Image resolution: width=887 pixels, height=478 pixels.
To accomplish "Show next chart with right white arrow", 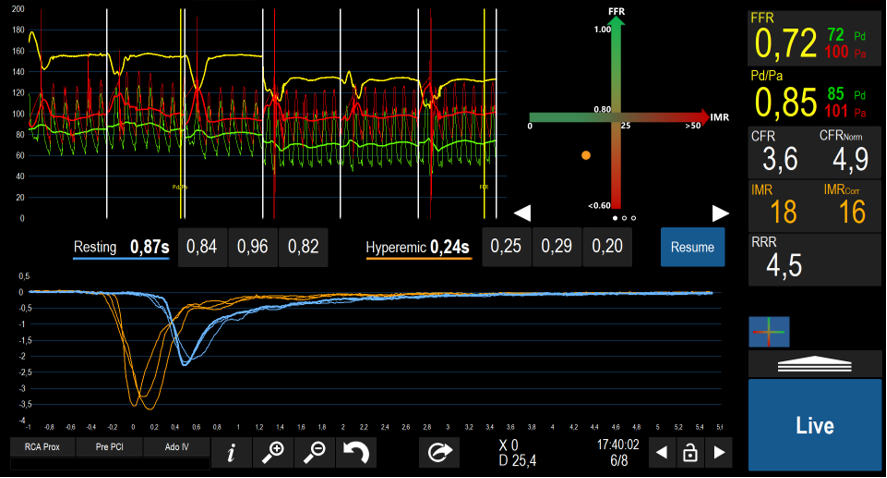I will [719, 213].
